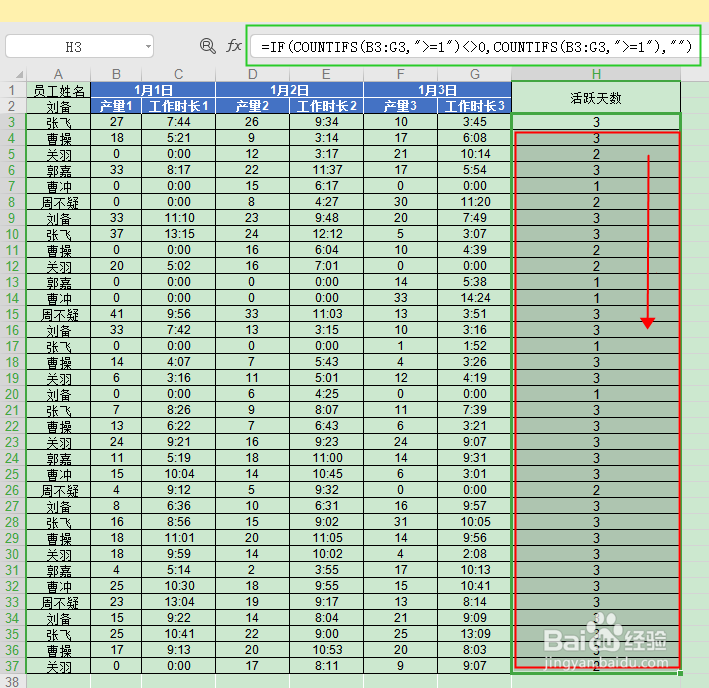Select row 15 header
Image resolution: width=709 pixels, height=688 pixels.
[13, 314]
